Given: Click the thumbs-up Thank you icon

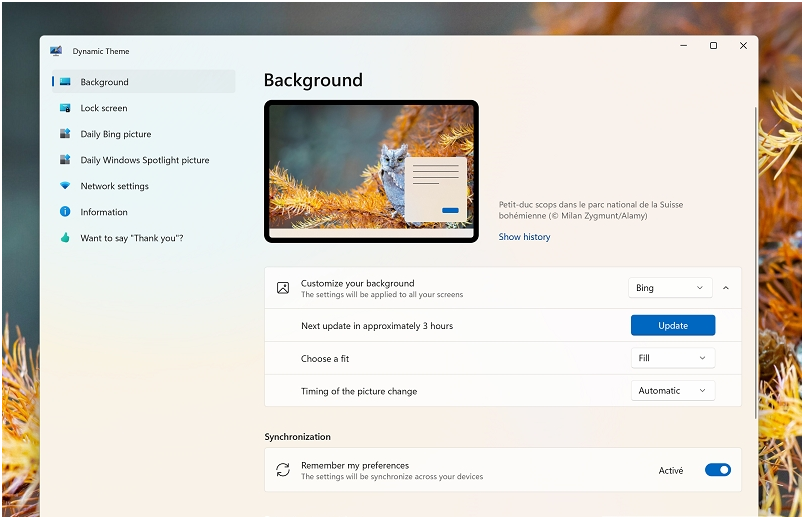Looking at the screenshot, I should tap(65, 237).
